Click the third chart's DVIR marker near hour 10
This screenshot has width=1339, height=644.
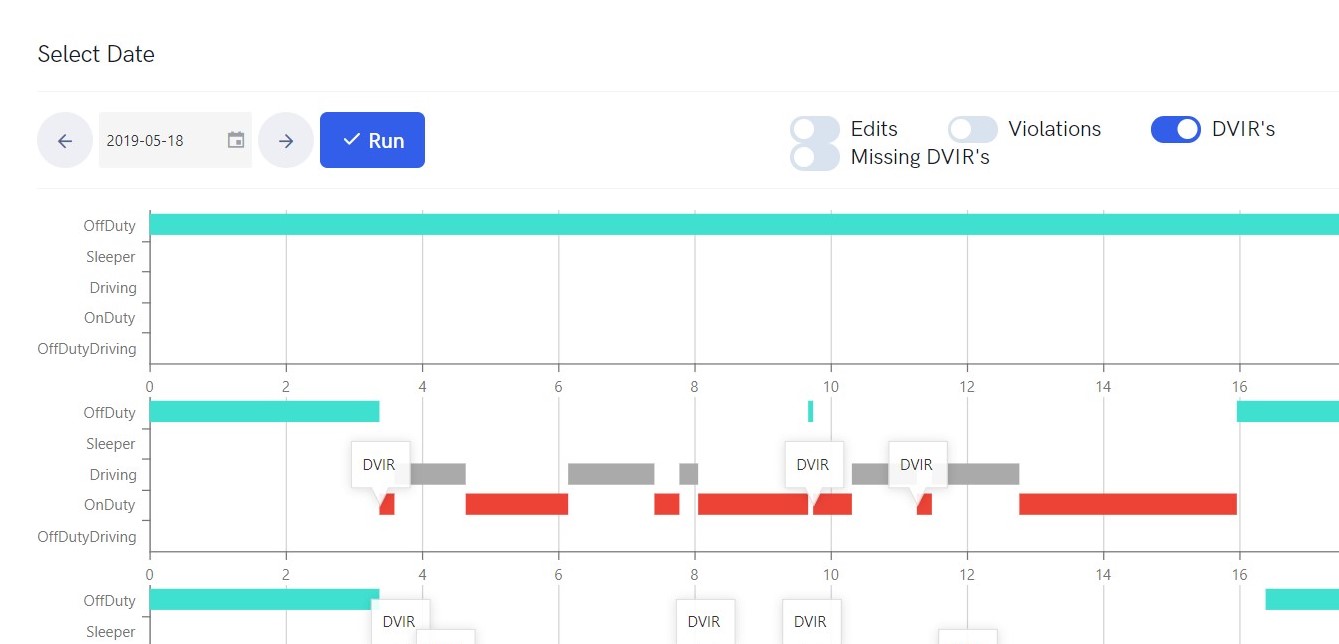tap(811, 621)
